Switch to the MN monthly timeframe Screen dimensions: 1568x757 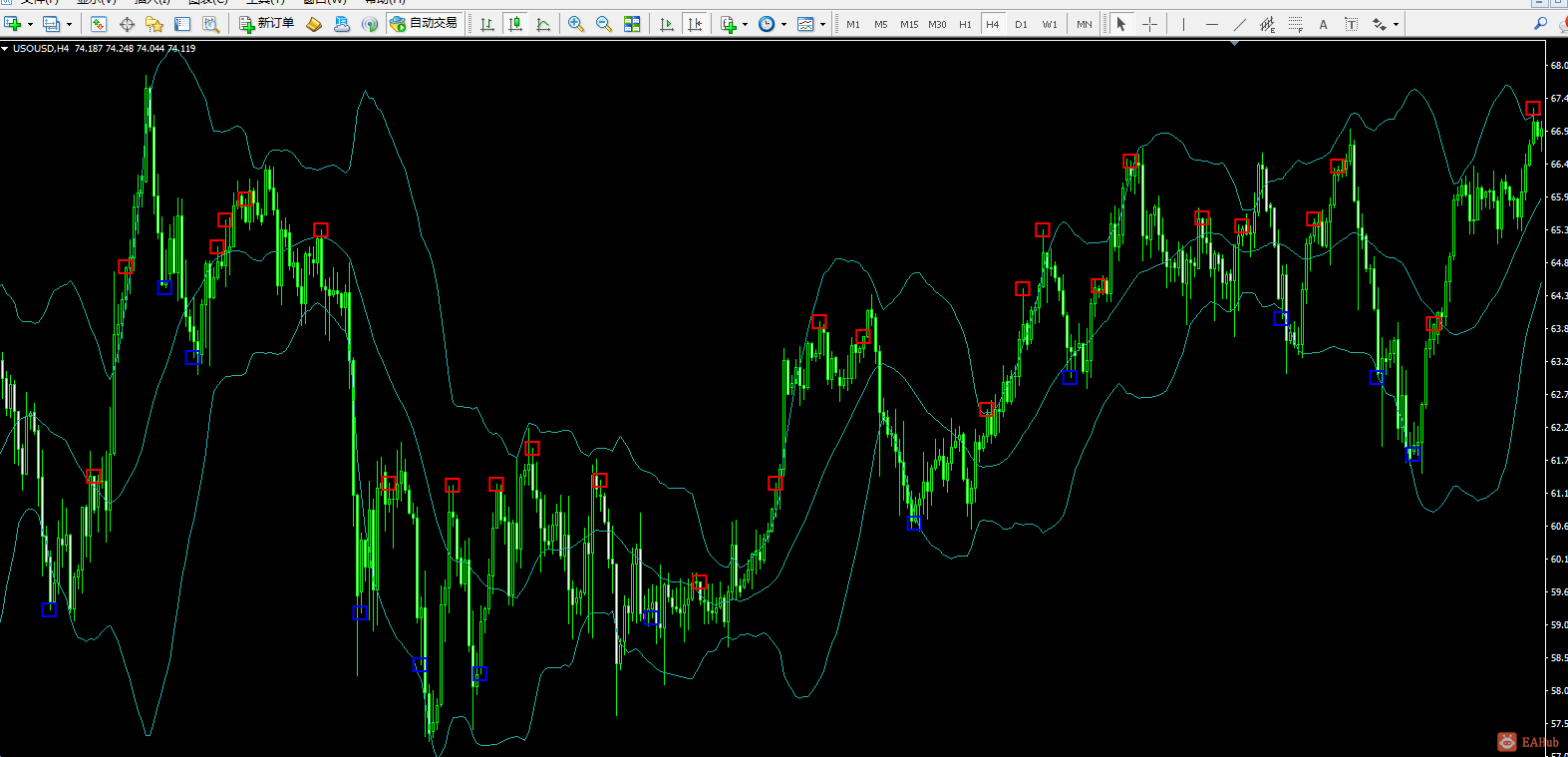pyautogui.click(x=1085, y=24)
